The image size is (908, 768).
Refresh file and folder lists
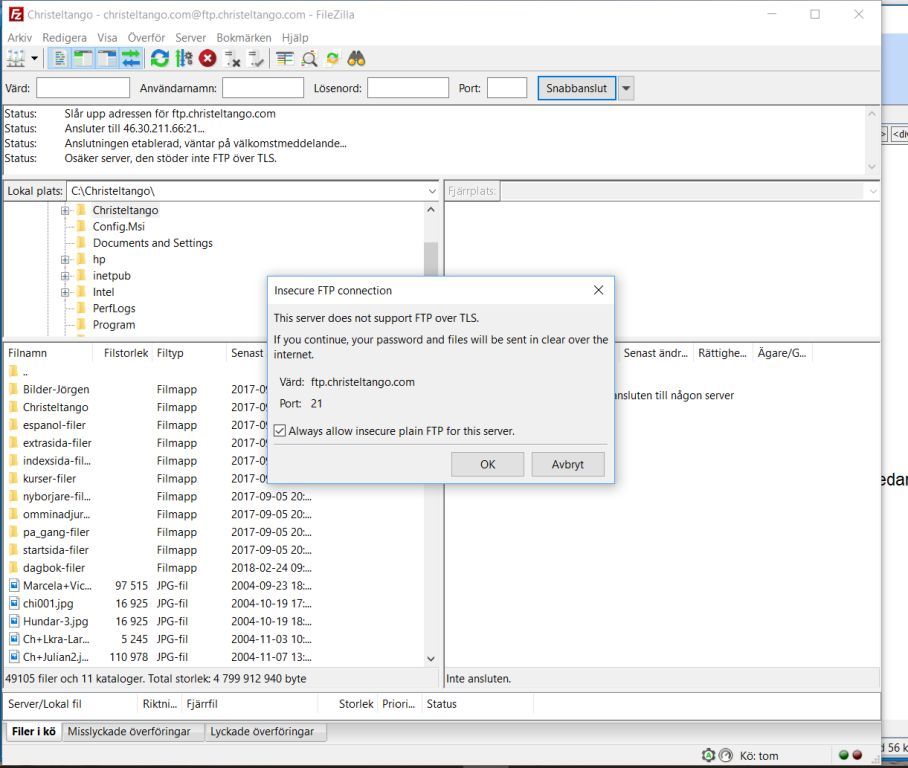160,58
